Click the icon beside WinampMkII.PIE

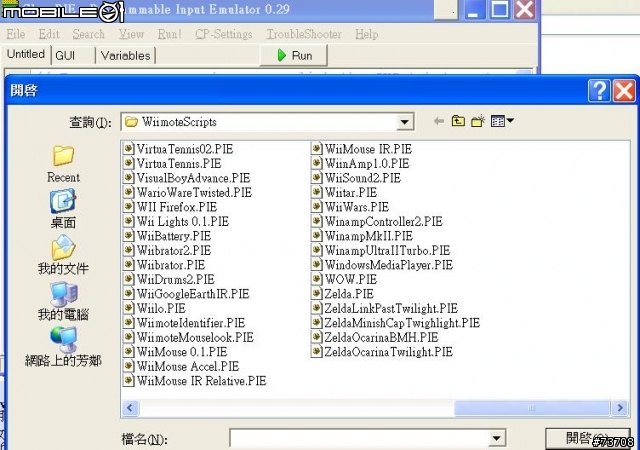coord(317,236)
